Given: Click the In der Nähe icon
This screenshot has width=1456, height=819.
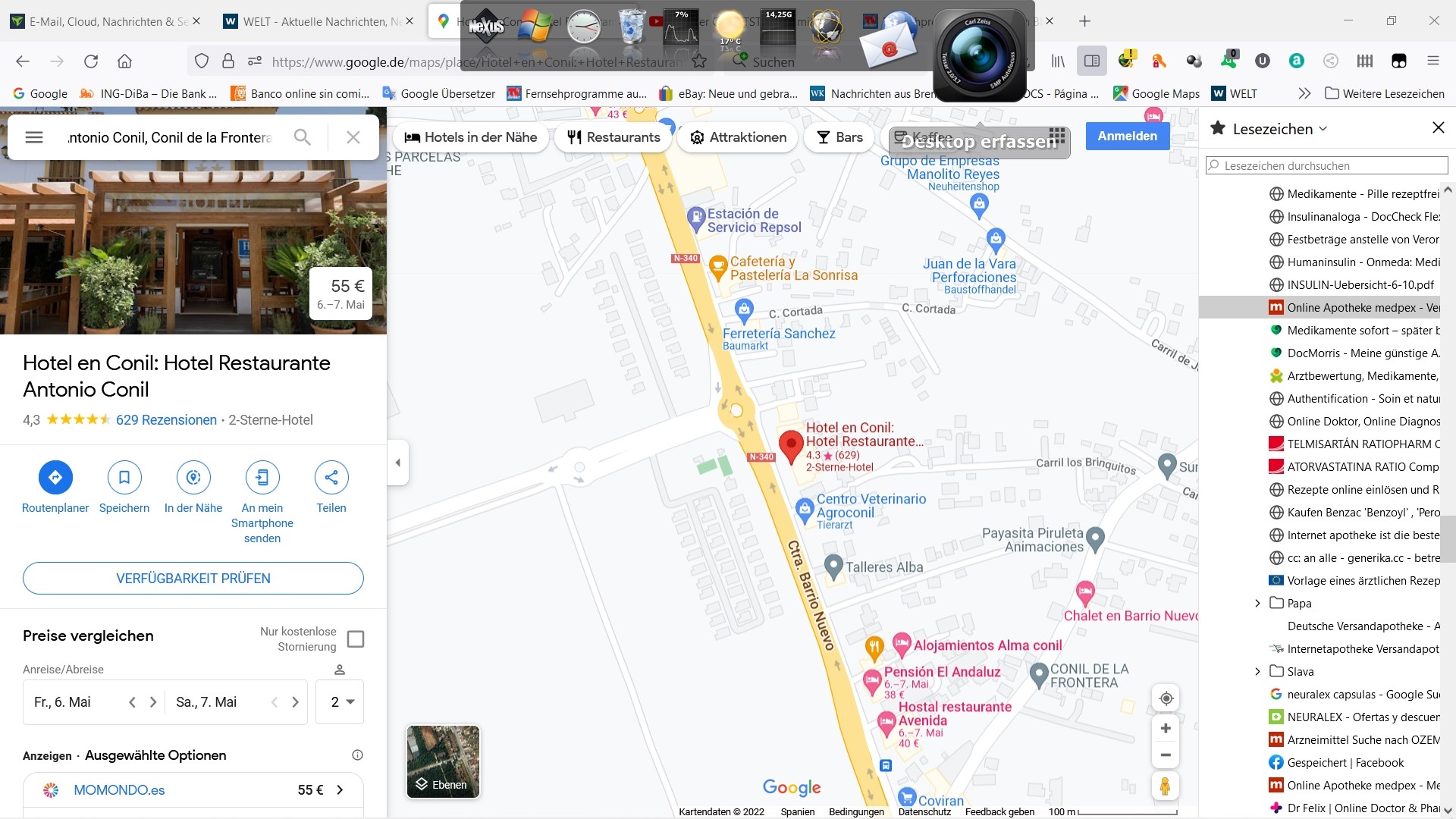Looking at the screenshot, I should 193,477.
